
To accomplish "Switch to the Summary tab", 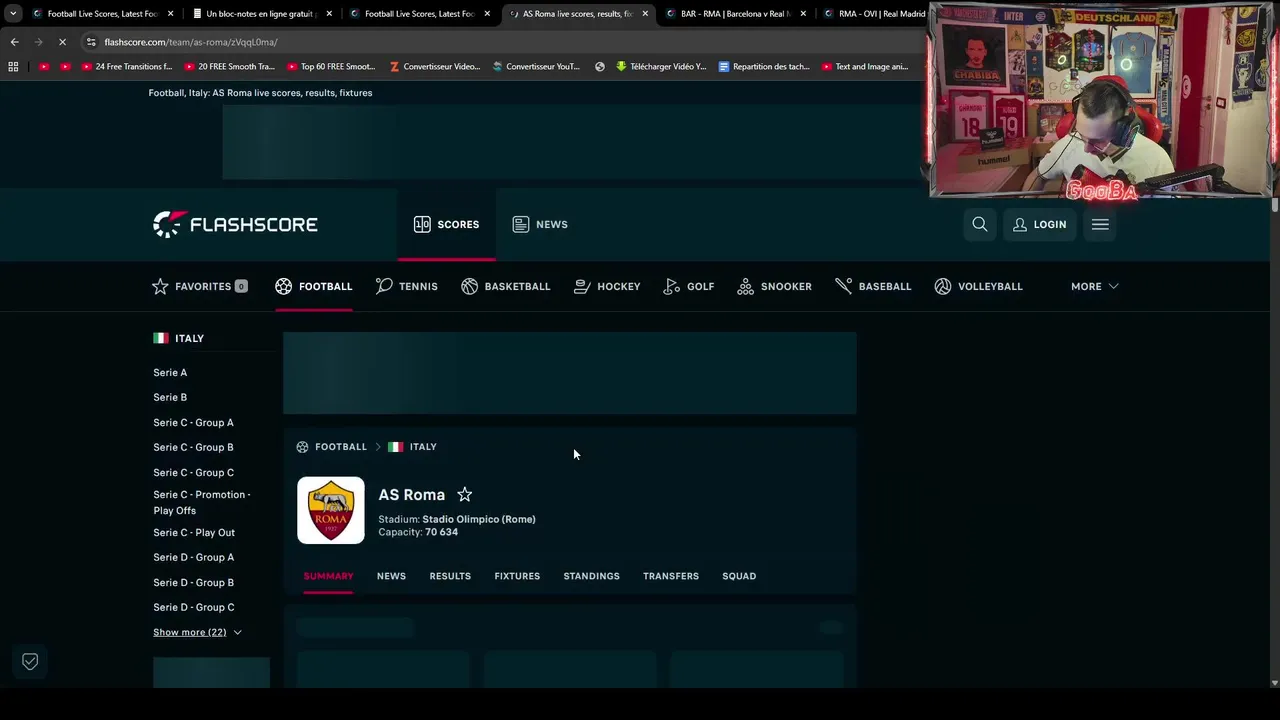I will (328, 576).
